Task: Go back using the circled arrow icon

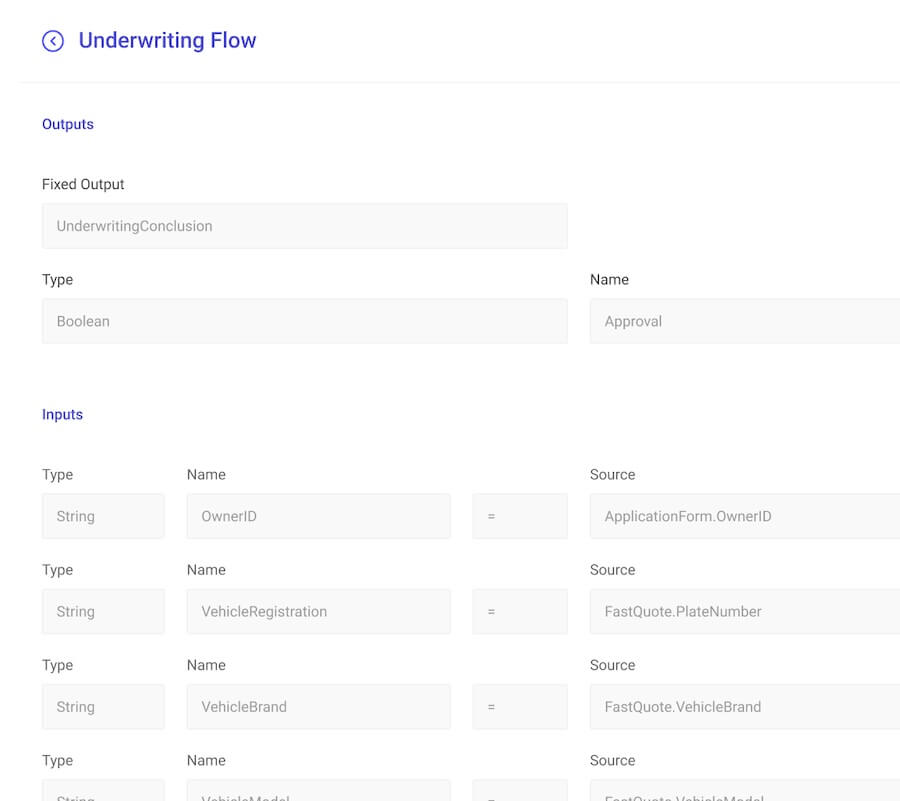Action: coord(53,41)
